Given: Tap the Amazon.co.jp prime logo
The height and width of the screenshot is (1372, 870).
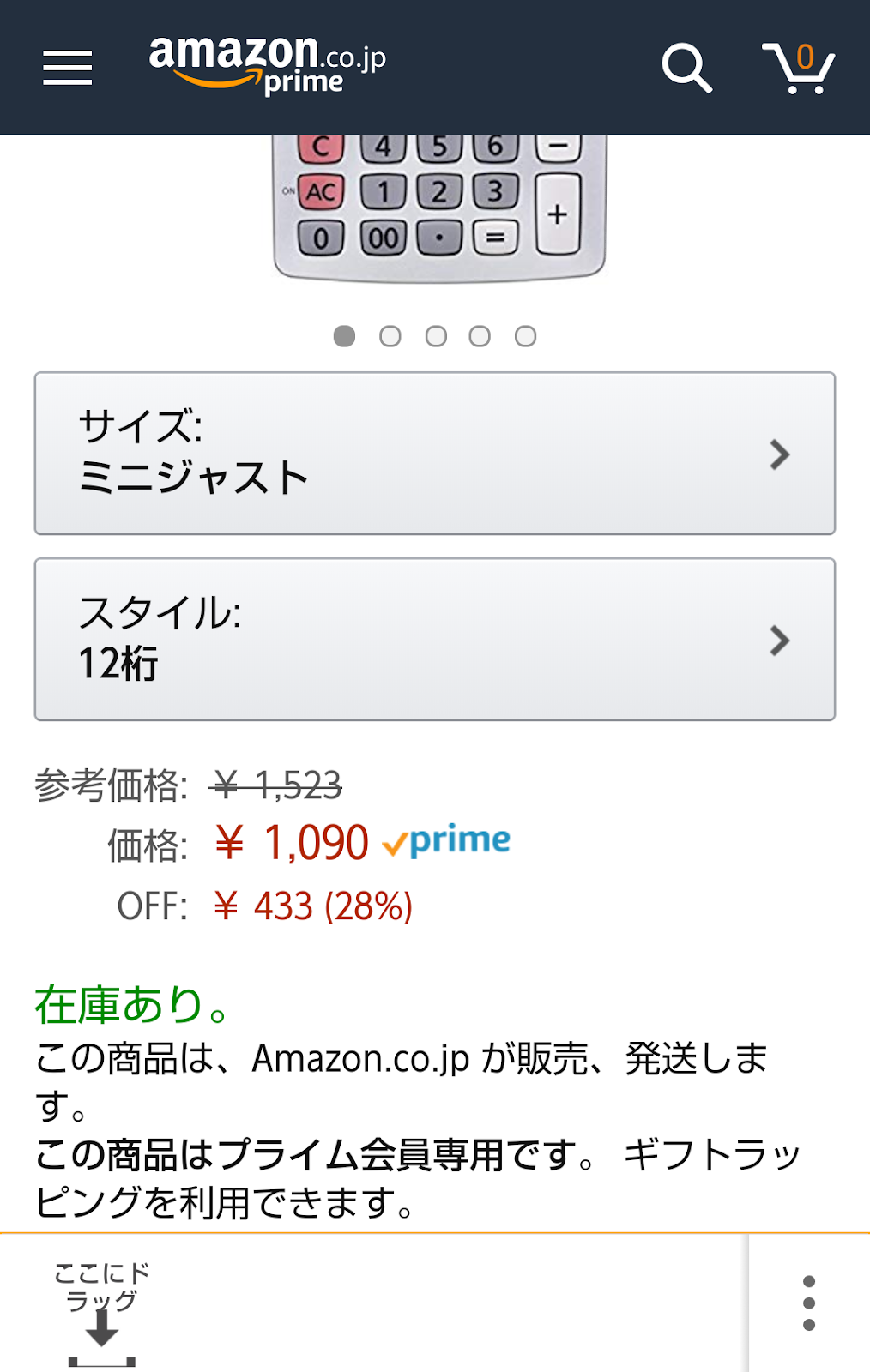Looking at the screenshot, I should pyautogui.click(x=267, y=64).
